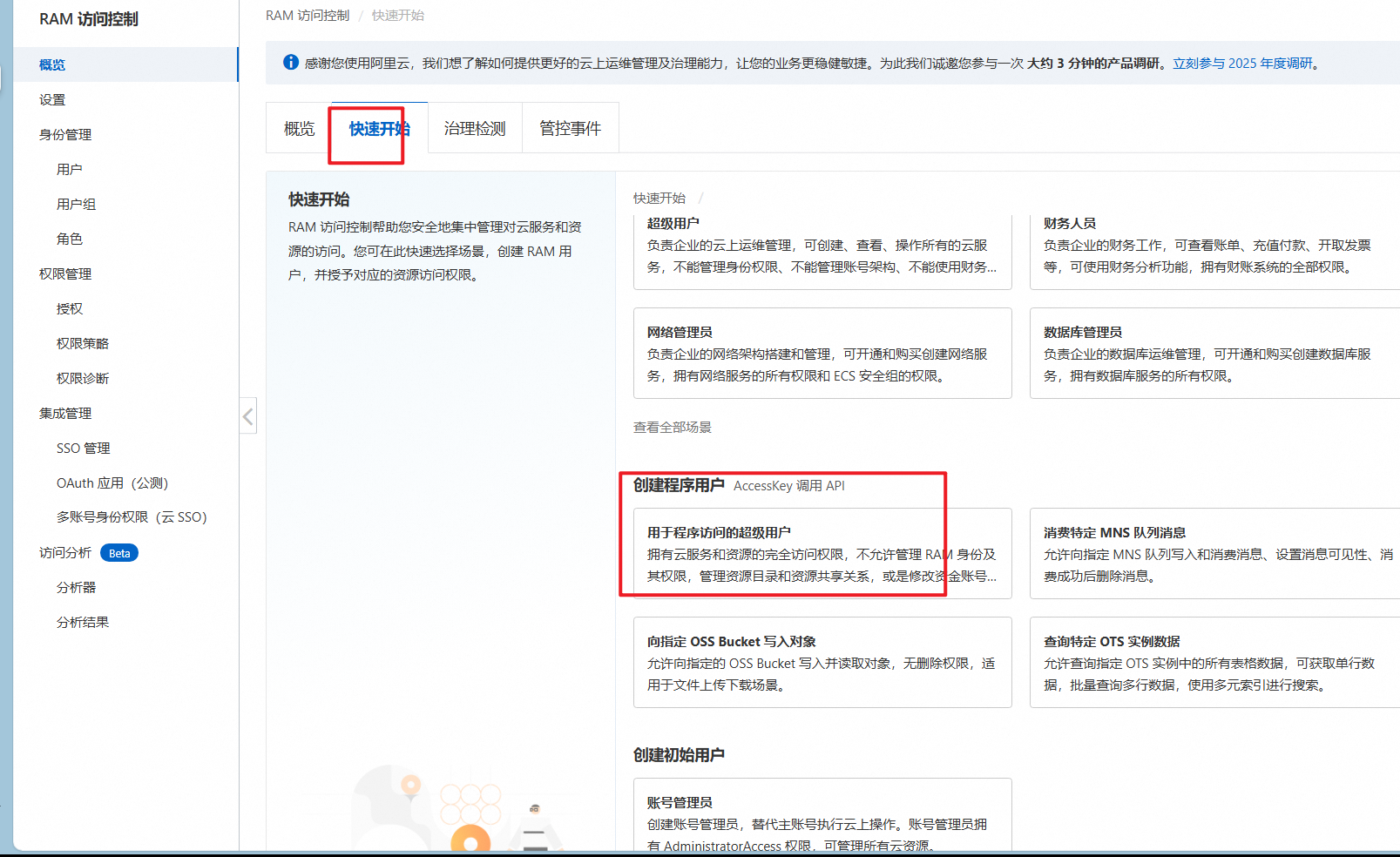
Task: Switch to the 管控事件 tab
Action: [570, 128]
